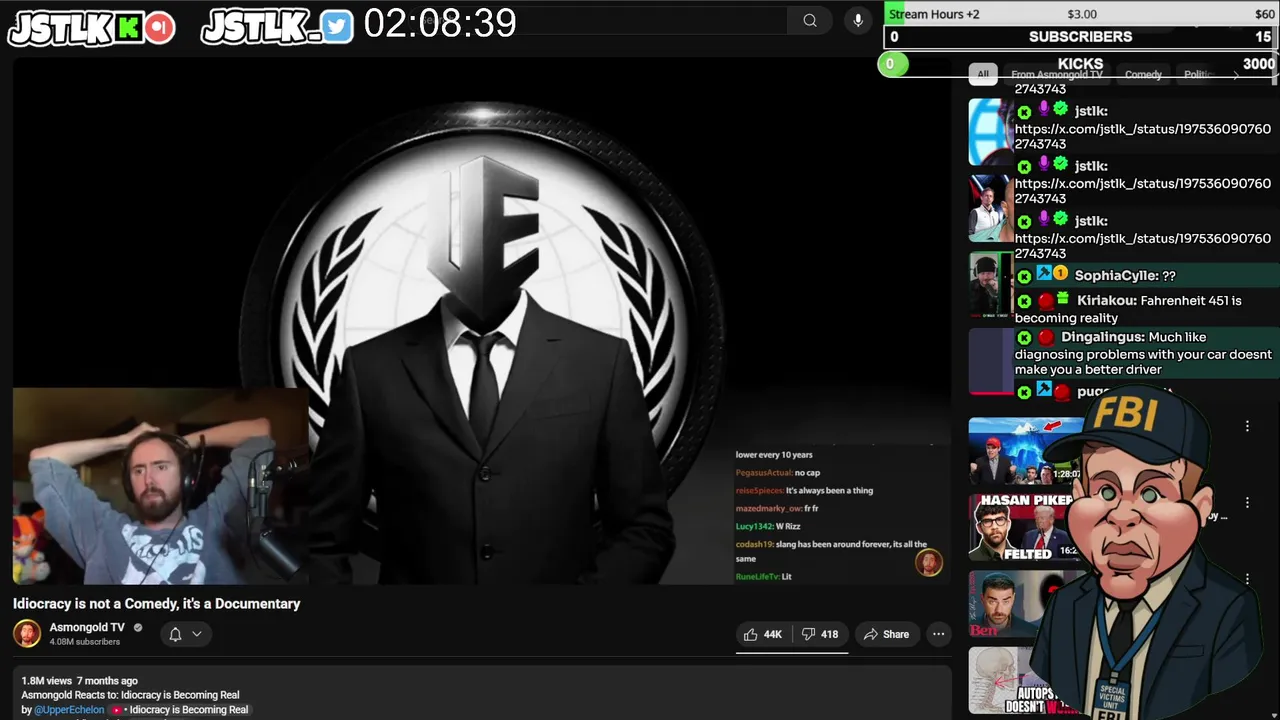Click the YouTube search input field

click(x=600, y=20)
